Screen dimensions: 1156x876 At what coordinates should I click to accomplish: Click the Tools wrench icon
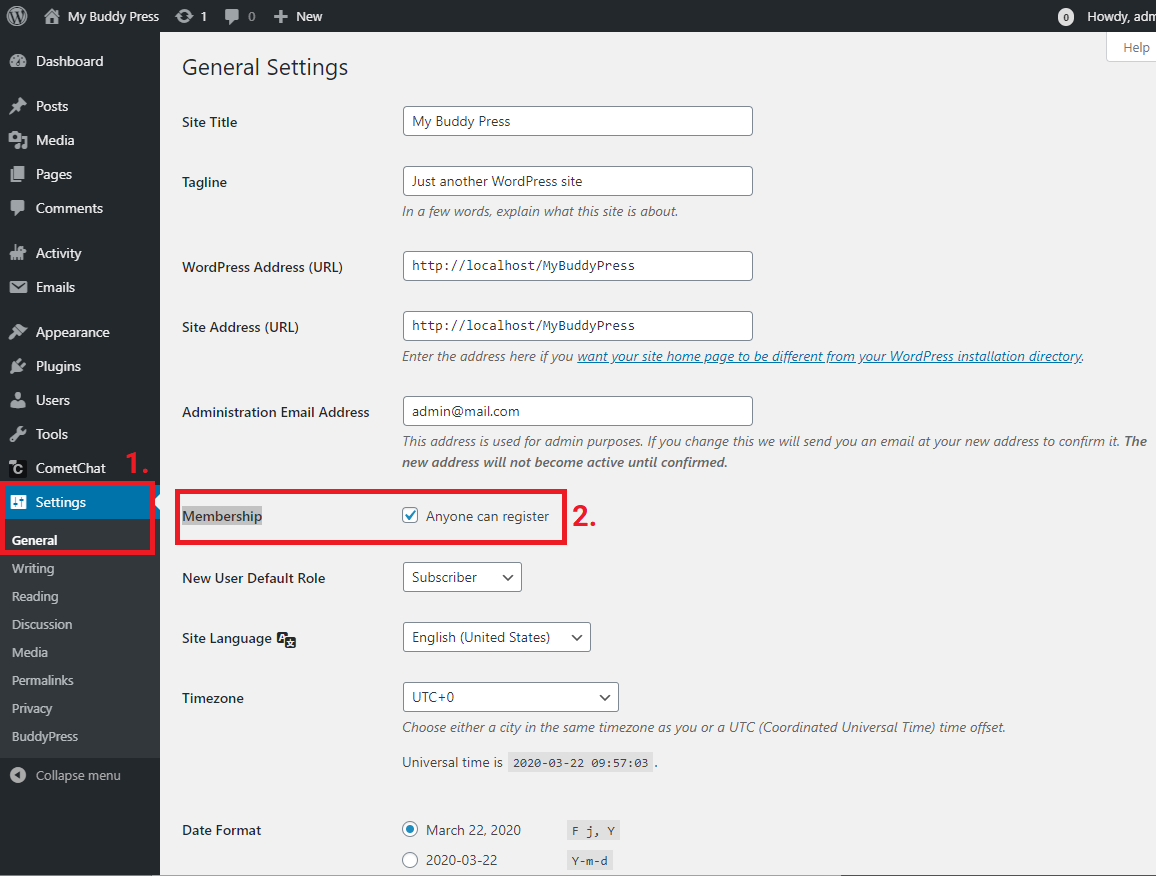pyautogui.click(x=18, y=434)
